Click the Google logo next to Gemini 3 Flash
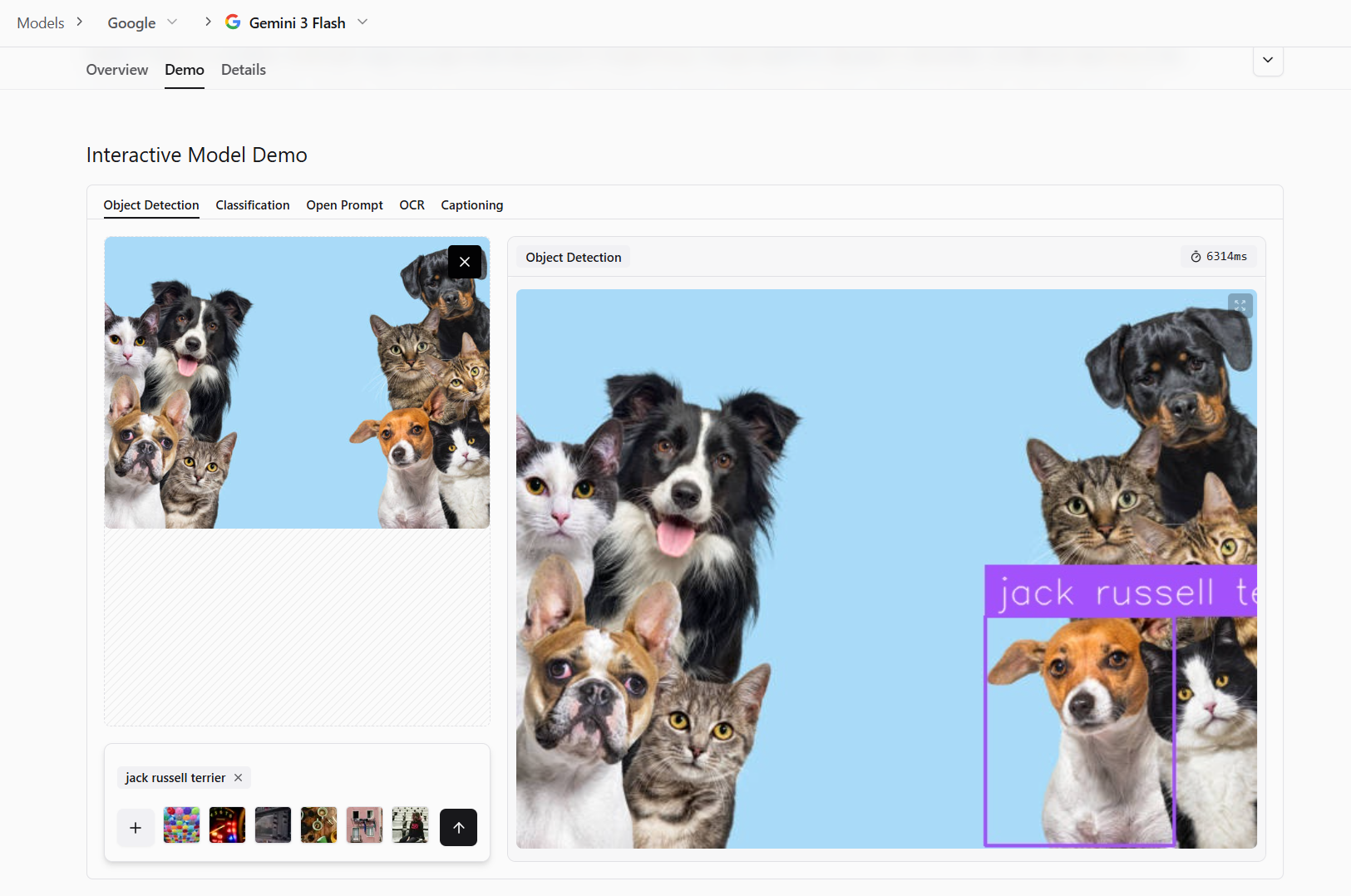Image resolution: width=1351 pixels, height=896 pixels. coord(234,22)
